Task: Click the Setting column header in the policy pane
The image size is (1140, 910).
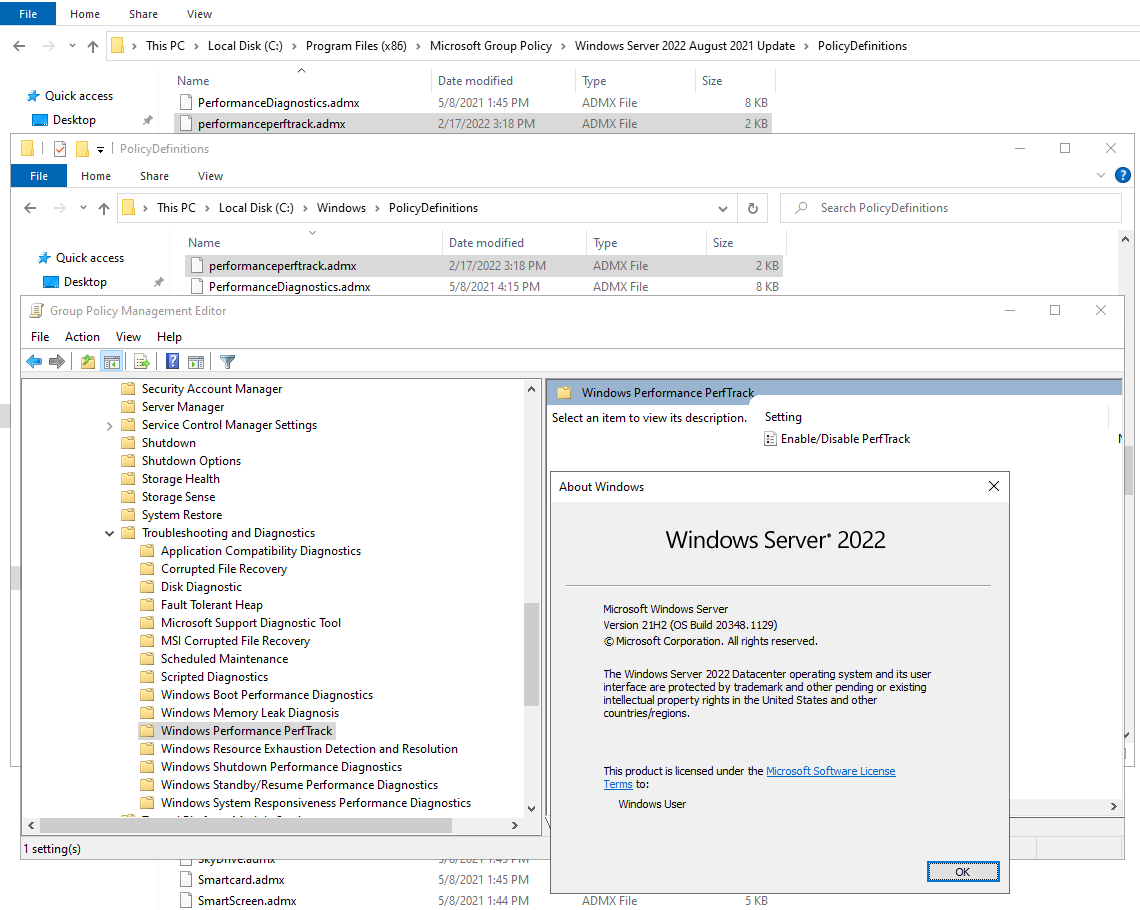Action: click(x=783, y=416)
